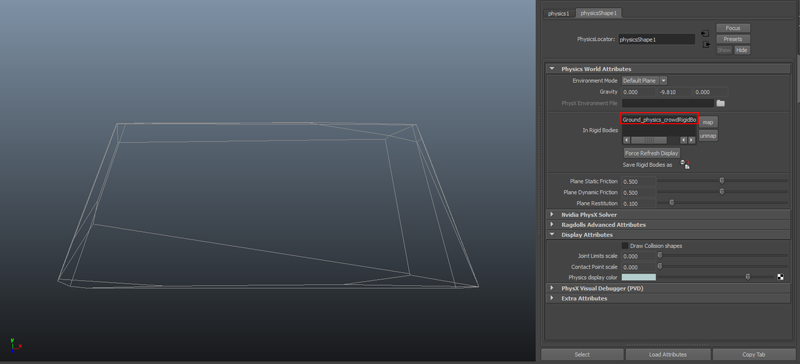This screenshot has width=800, height=364.
Task: Click Force Refresh Display button
Action: pos(652,153)
